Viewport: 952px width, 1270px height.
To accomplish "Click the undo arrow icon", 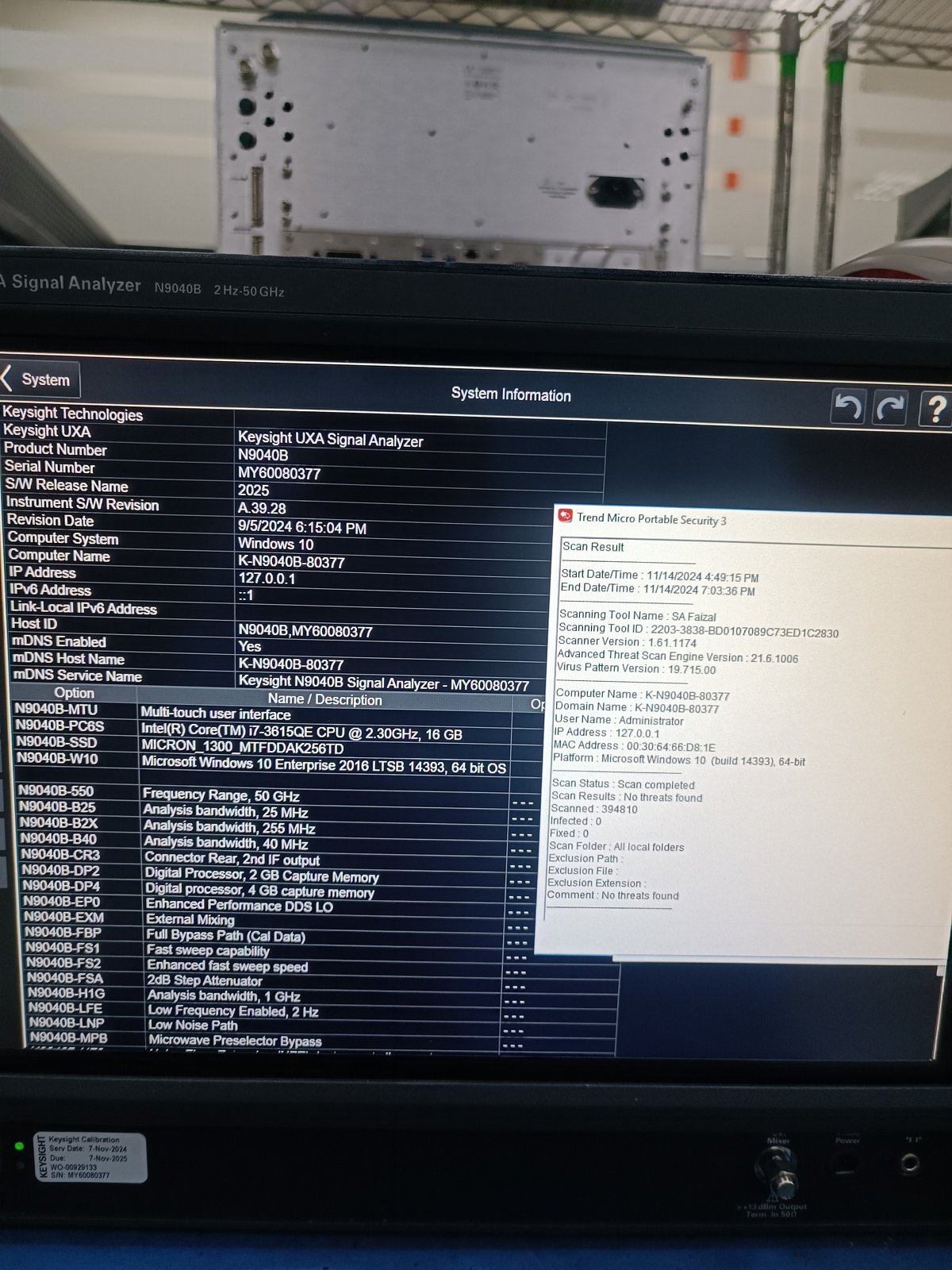I will click(848, 408).
